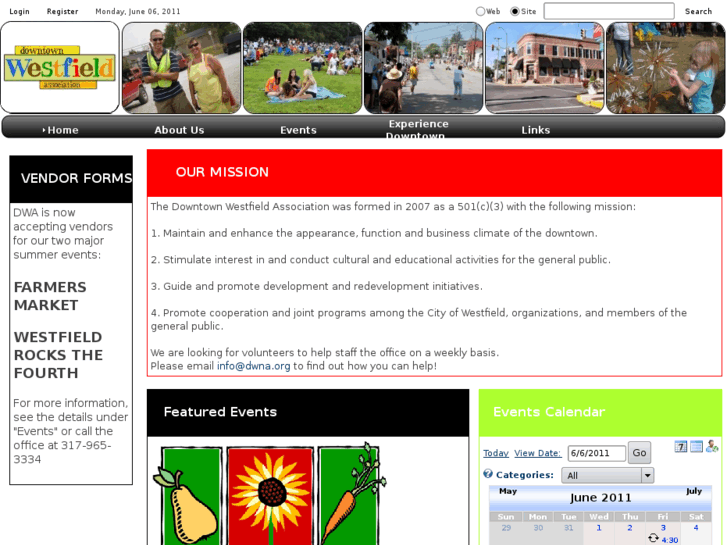Focus the site search text field
727x545 pixels.
609,11
